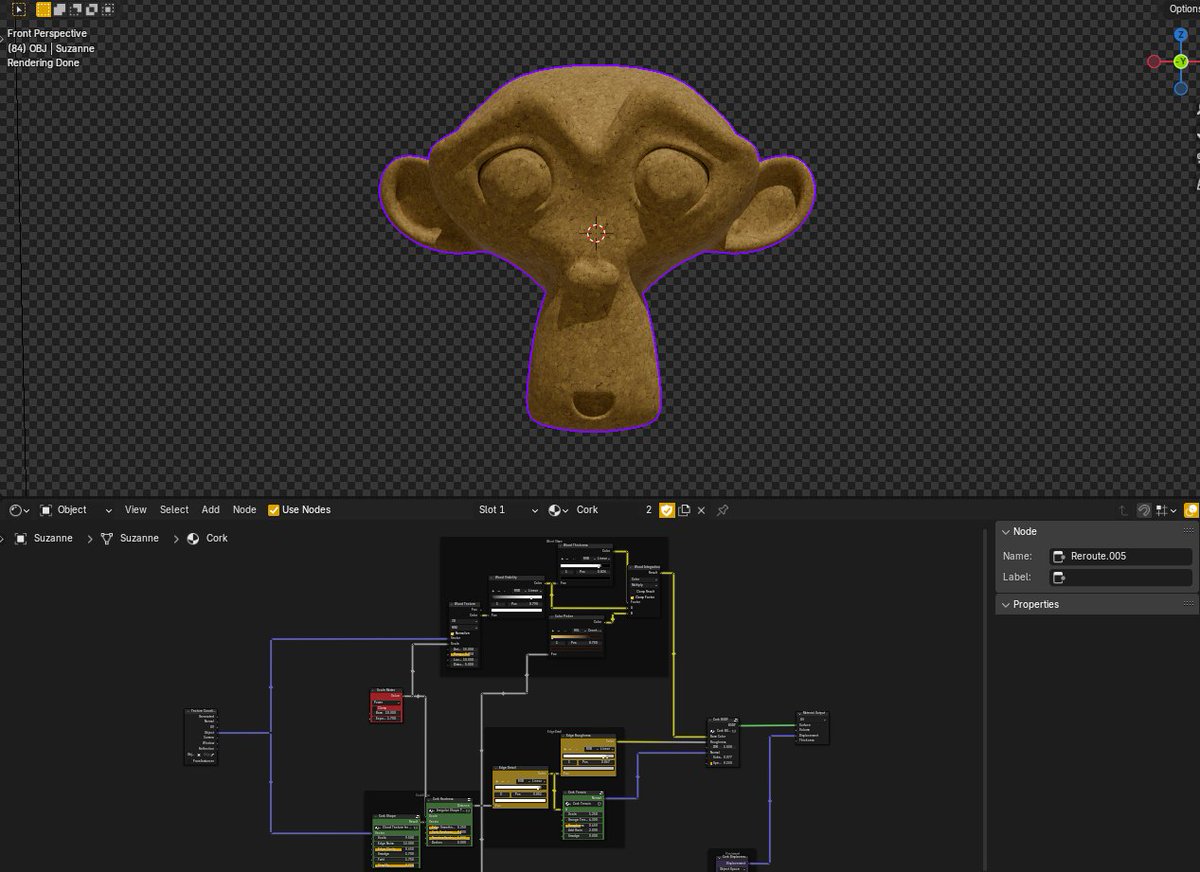Open the Node menu in node editor
This screenshot has height=872, width=1200.
[x=245, y=510]
